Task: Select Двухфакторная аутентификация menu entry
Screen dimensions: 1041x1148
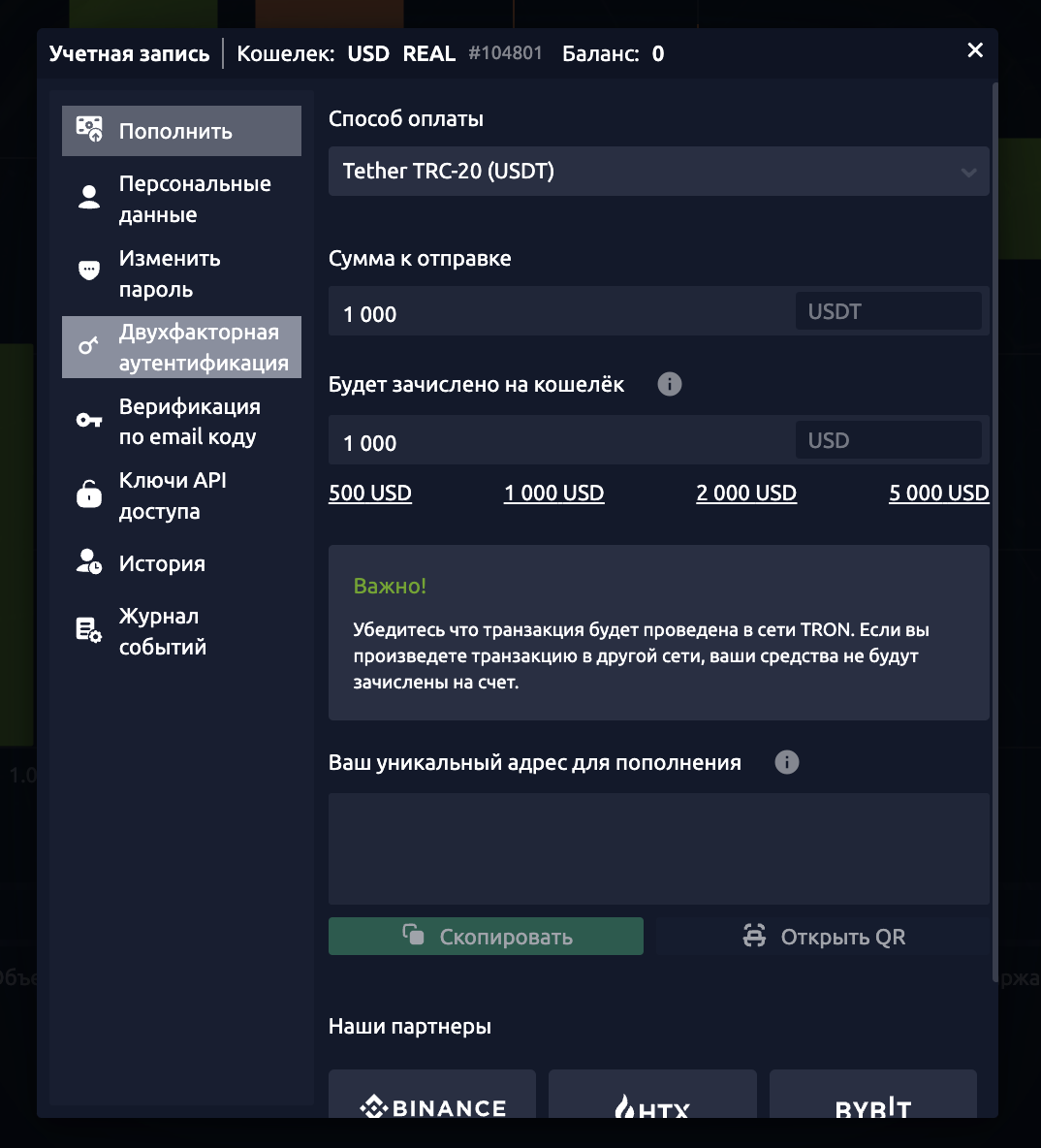Action: (181, 347)
